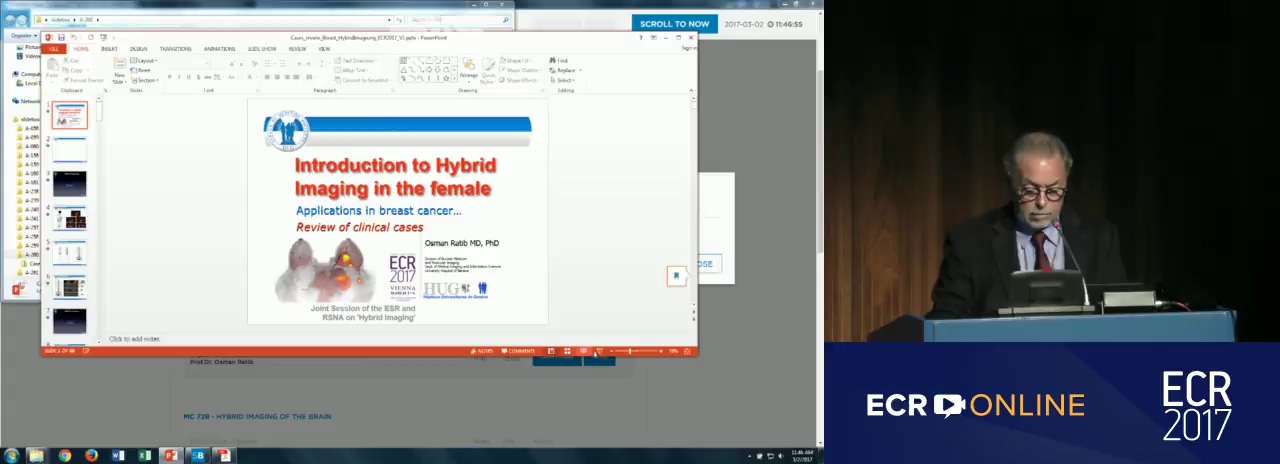Save presentation from Quick Access Toolbar
This screenshot has height=464, width=1280.
[61, 38]
